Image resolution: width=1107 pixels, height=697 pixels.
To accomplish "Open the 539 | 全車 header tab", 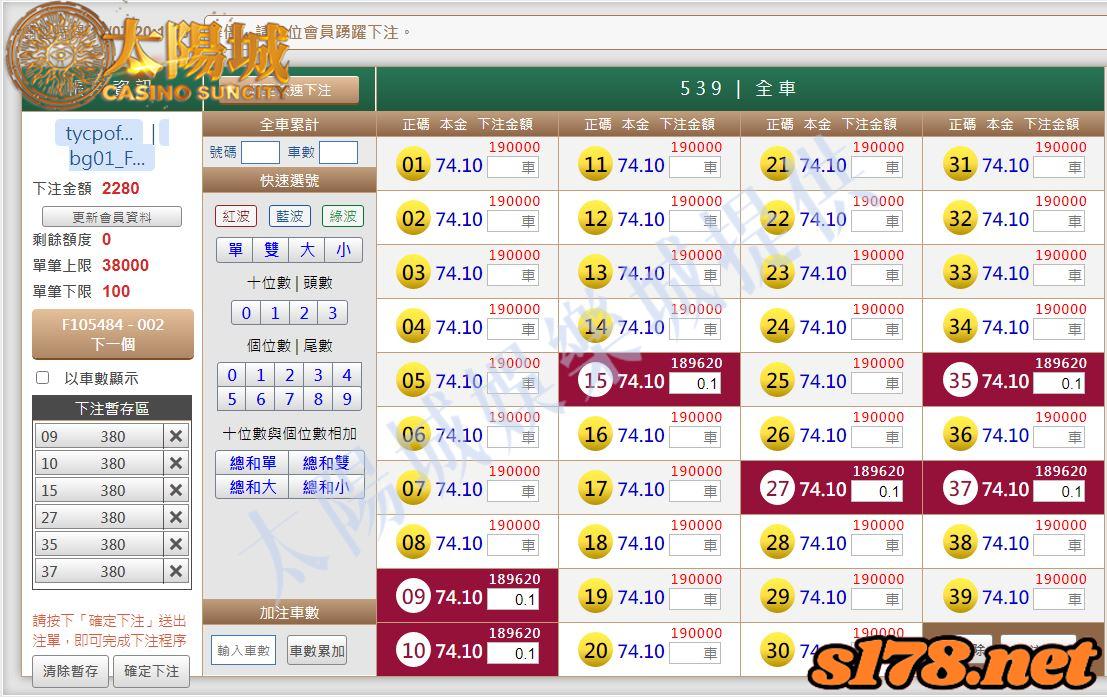I will coord(739,88).
